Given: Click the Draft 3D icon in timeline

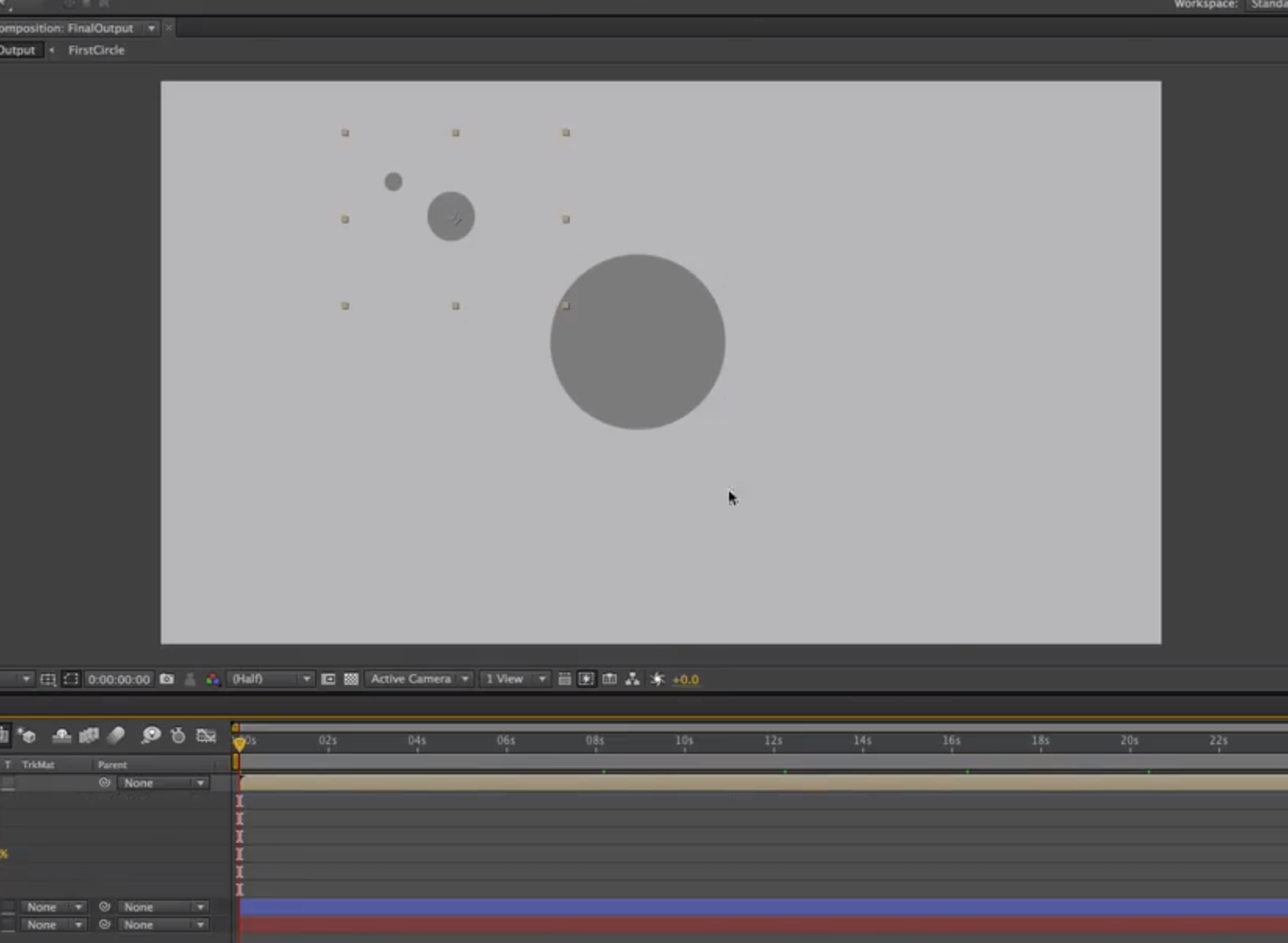Looking at the screenshot, I should pos(28,735).
